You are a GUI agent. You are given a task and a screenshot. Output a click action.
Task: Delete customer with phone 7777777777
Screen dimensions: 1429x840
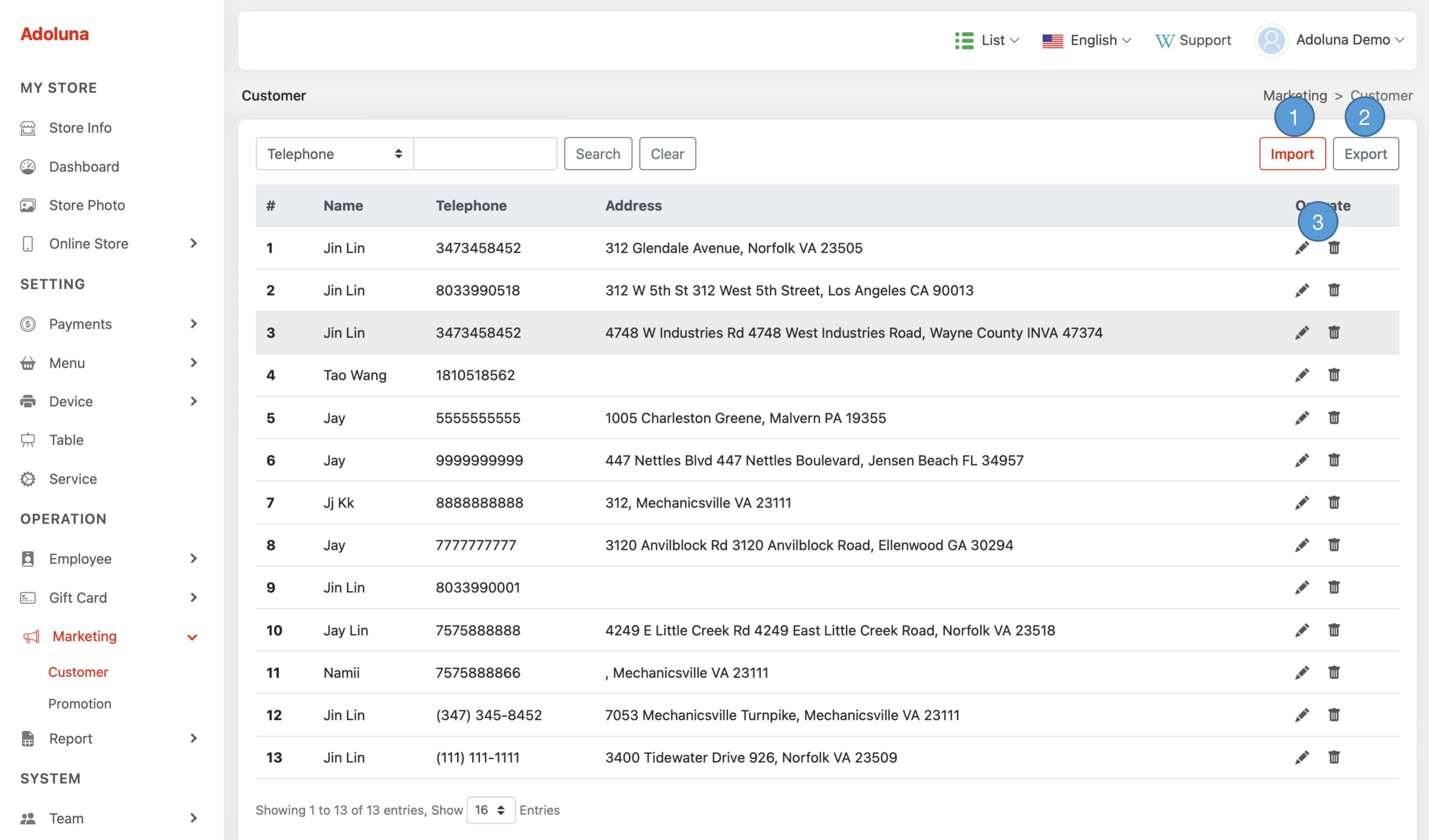1334,545
